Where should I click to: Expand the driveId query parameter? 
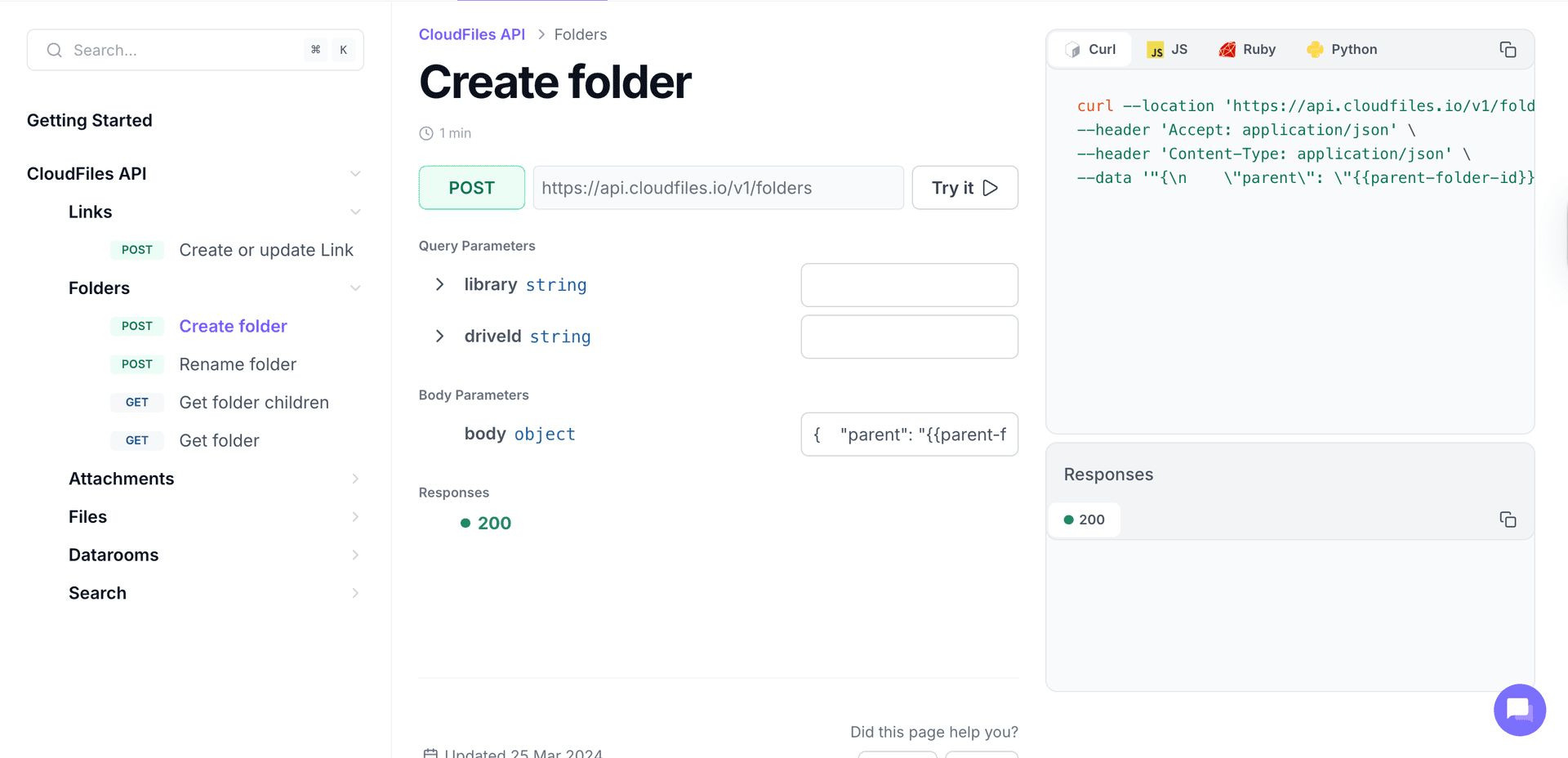click(439, 336)
